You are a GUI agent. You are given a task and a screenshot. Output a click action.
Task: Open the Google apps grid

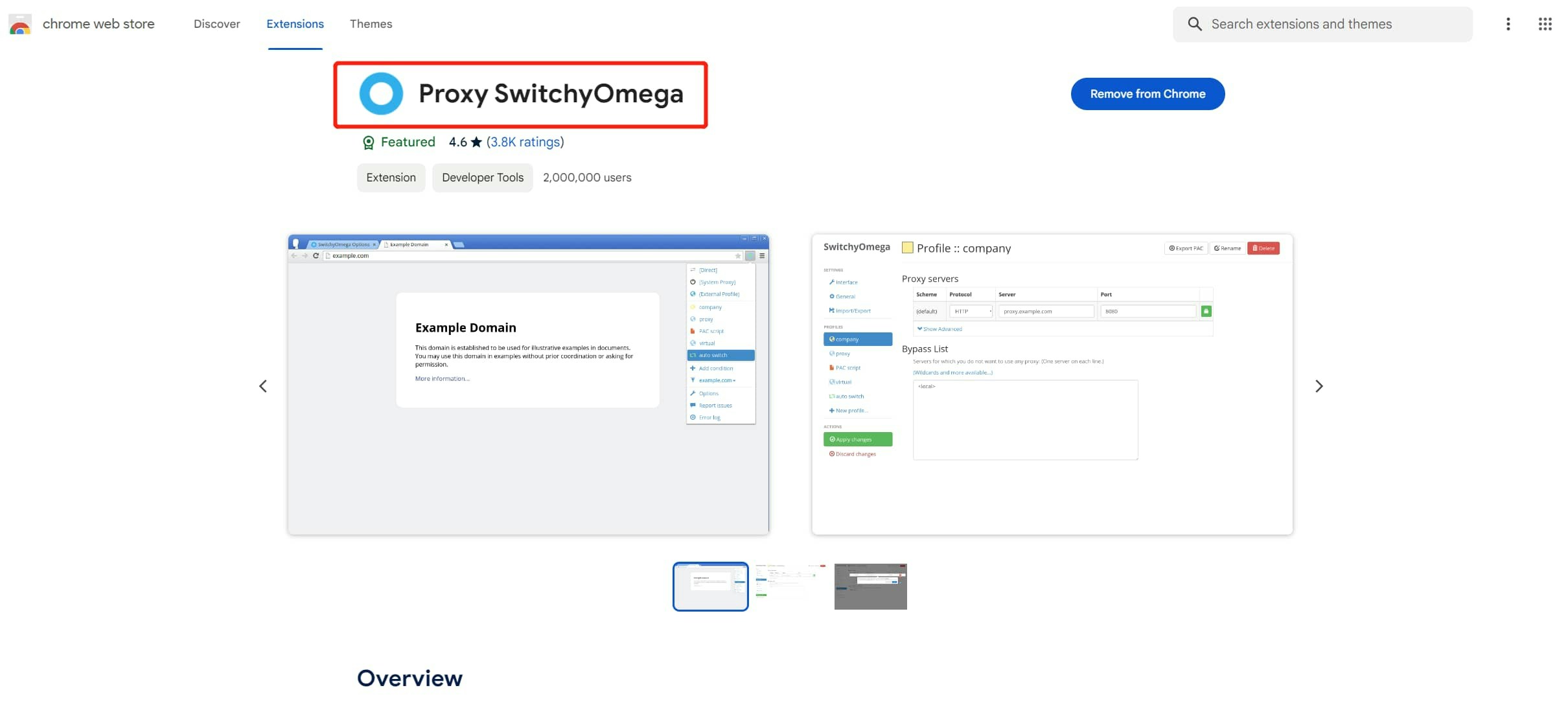(1545, 25)
